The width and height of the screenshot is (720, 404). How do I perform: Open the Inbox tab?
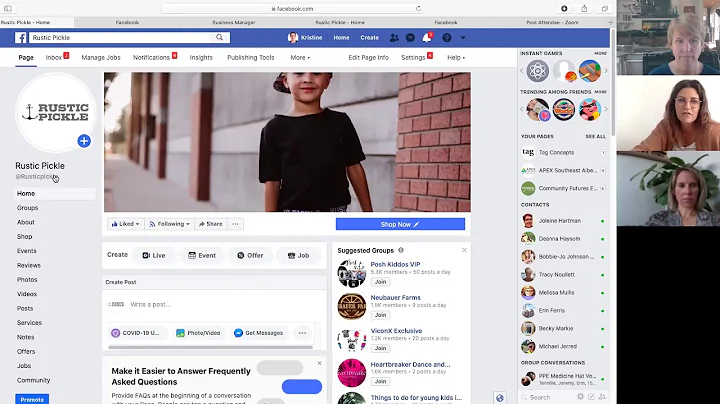click(x=56, y=57)
